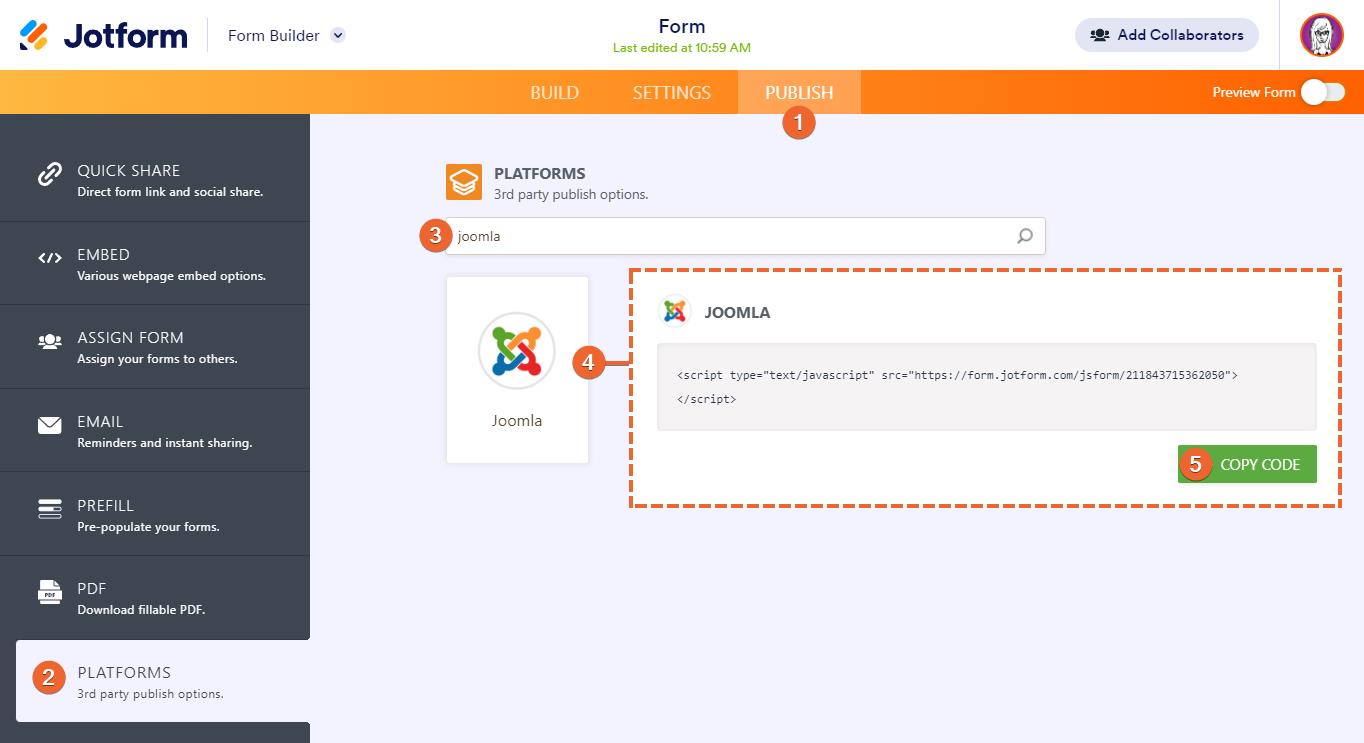
Task: Go to the Prefill sidebar section
Action: click(155, 515)
